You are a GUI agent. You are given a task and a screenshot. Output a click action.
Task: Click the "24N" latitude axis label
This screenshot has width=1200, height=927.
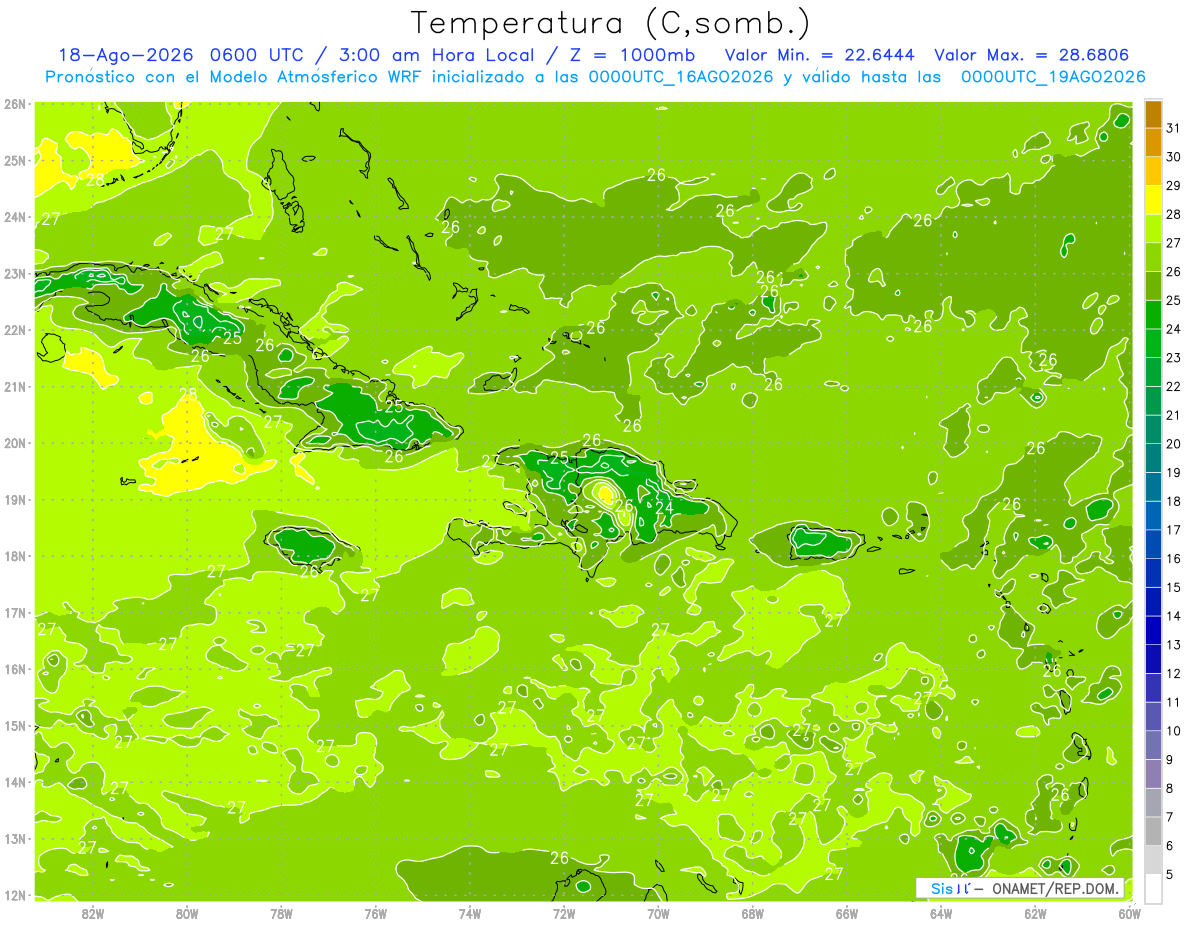tap(15, 217)
